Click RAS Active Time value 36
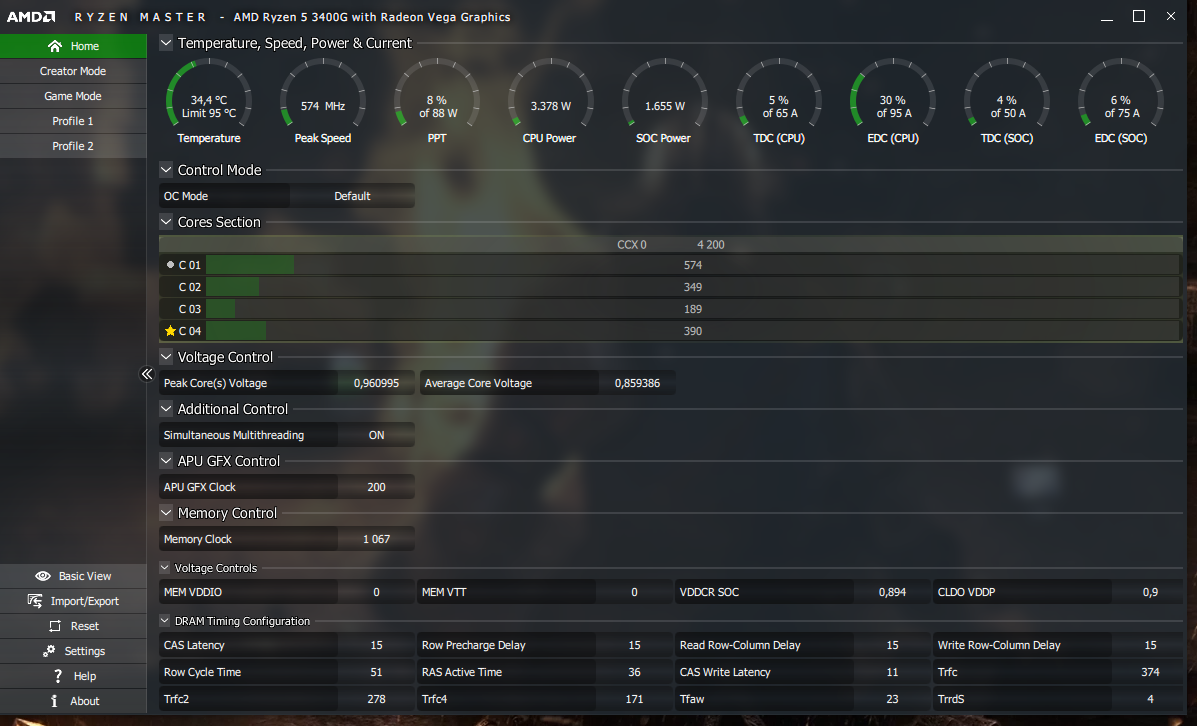The height and width of the screenshot is (726, 1197). coord(634,672)
